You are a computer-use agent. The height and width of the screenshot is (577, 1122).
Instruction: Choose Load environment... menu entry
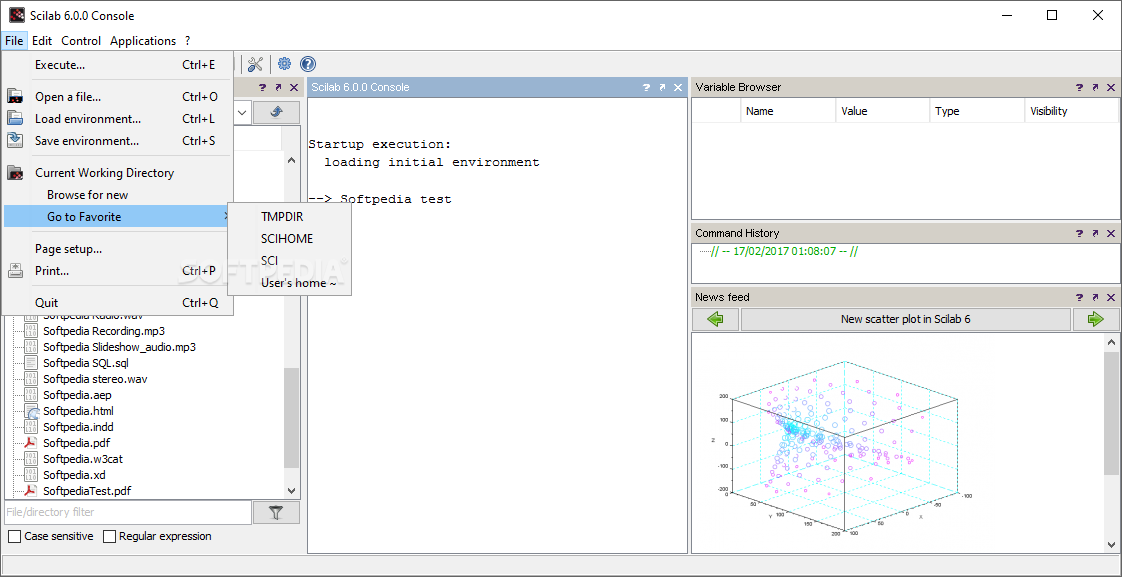click(x=117, y=119)
